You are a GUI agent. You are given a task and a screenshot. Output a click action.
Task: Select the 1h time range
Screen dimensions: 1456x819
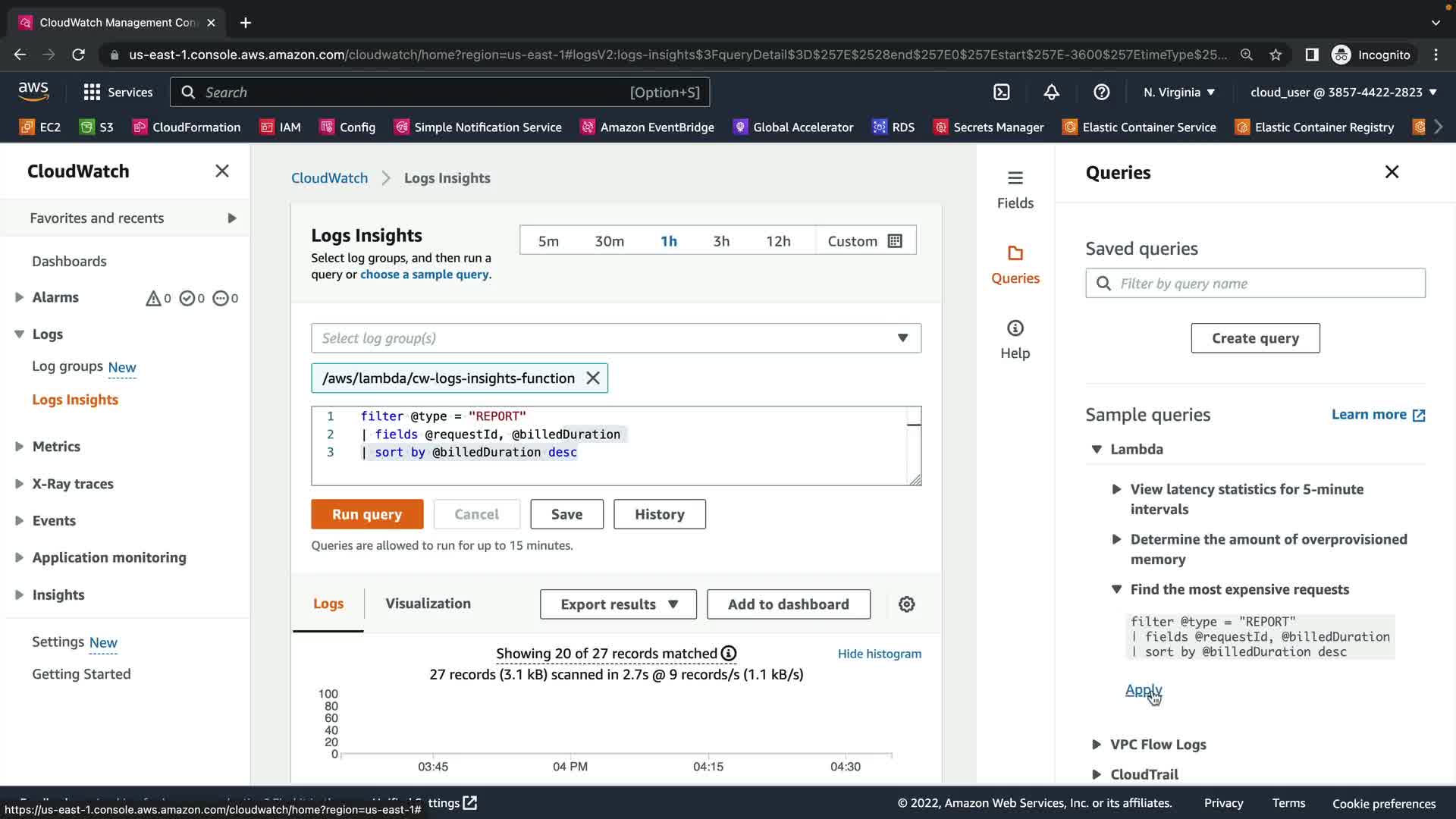668,241
